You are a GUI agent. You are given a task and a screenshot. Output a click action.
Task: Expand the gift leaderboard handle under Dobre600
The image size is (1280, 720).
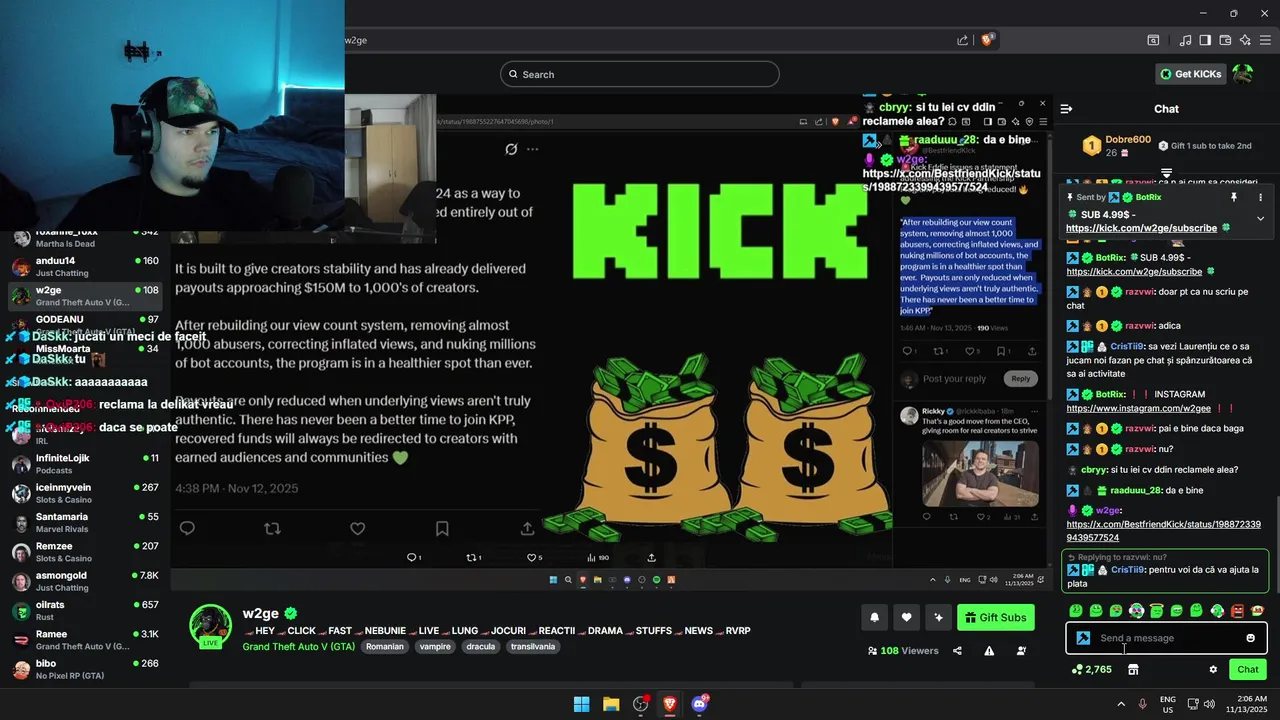point(1166,173)
